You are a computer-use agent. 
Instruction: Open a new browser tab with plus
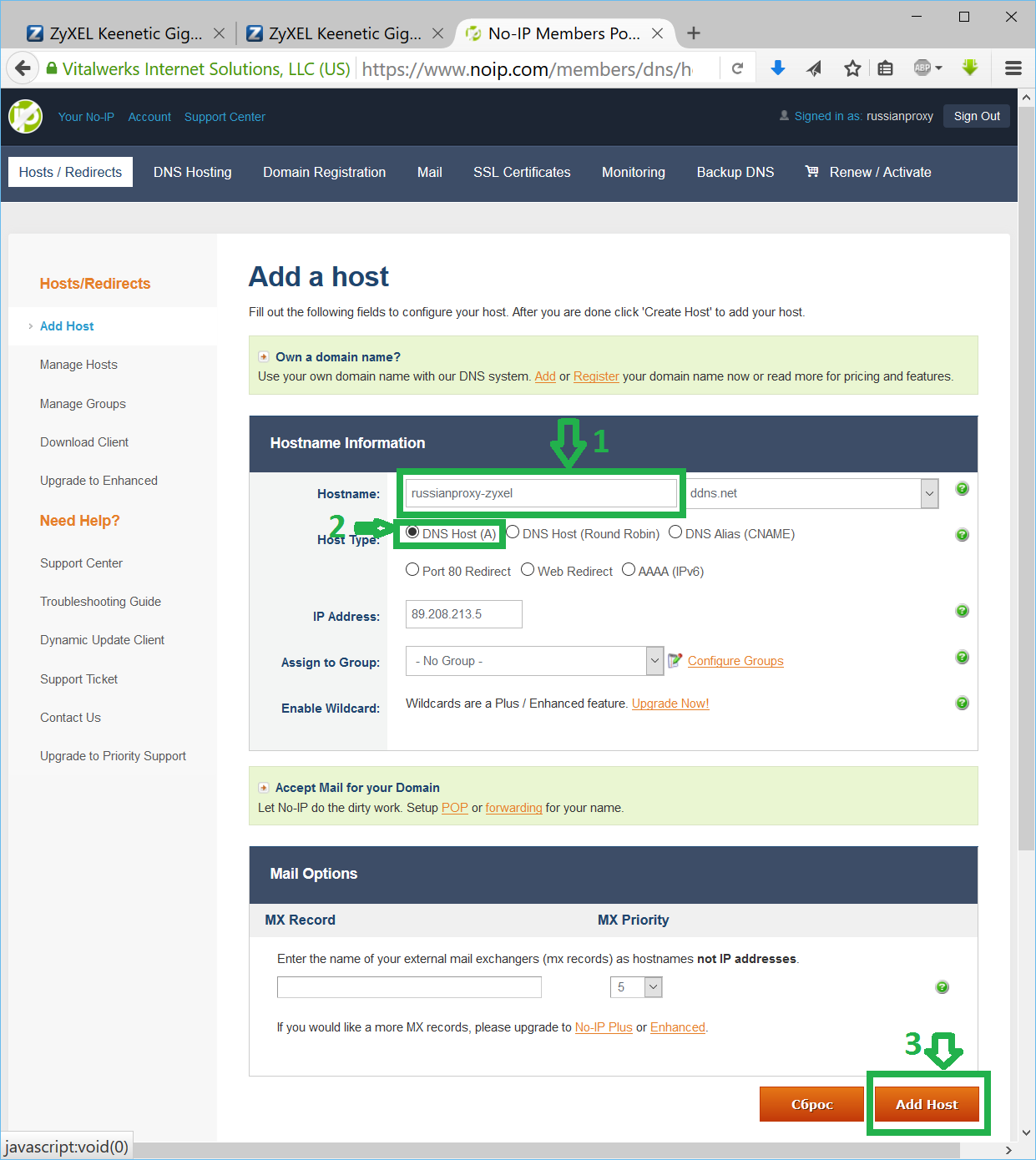tap(694, 33)
